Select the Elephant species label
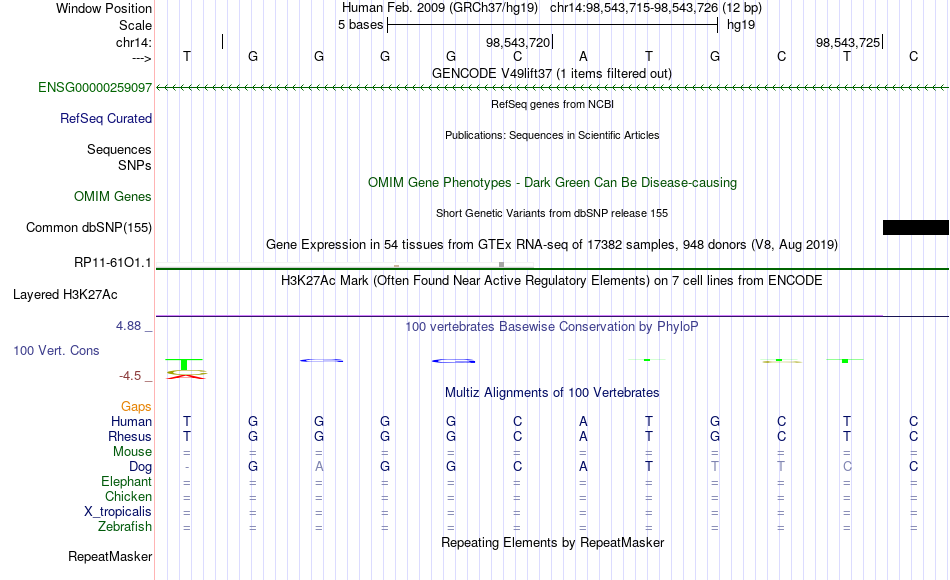 pos(126,481)
